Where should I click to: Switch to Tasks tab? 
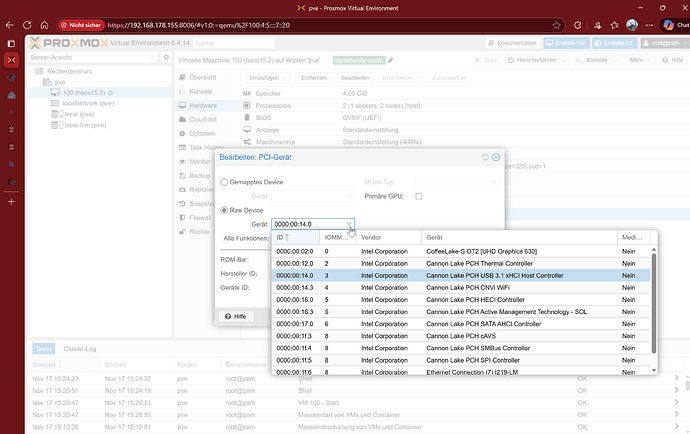click(44, 349)
